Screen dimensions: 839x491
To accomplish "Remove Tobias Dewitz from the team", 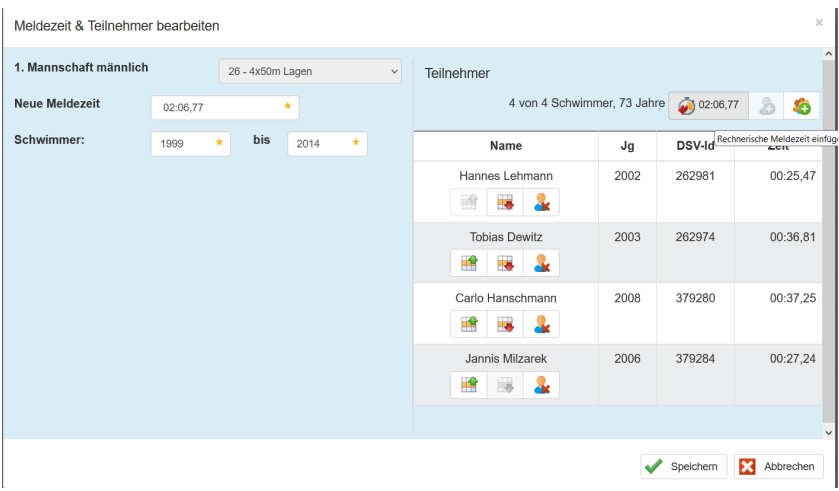I will click(541, 263).
